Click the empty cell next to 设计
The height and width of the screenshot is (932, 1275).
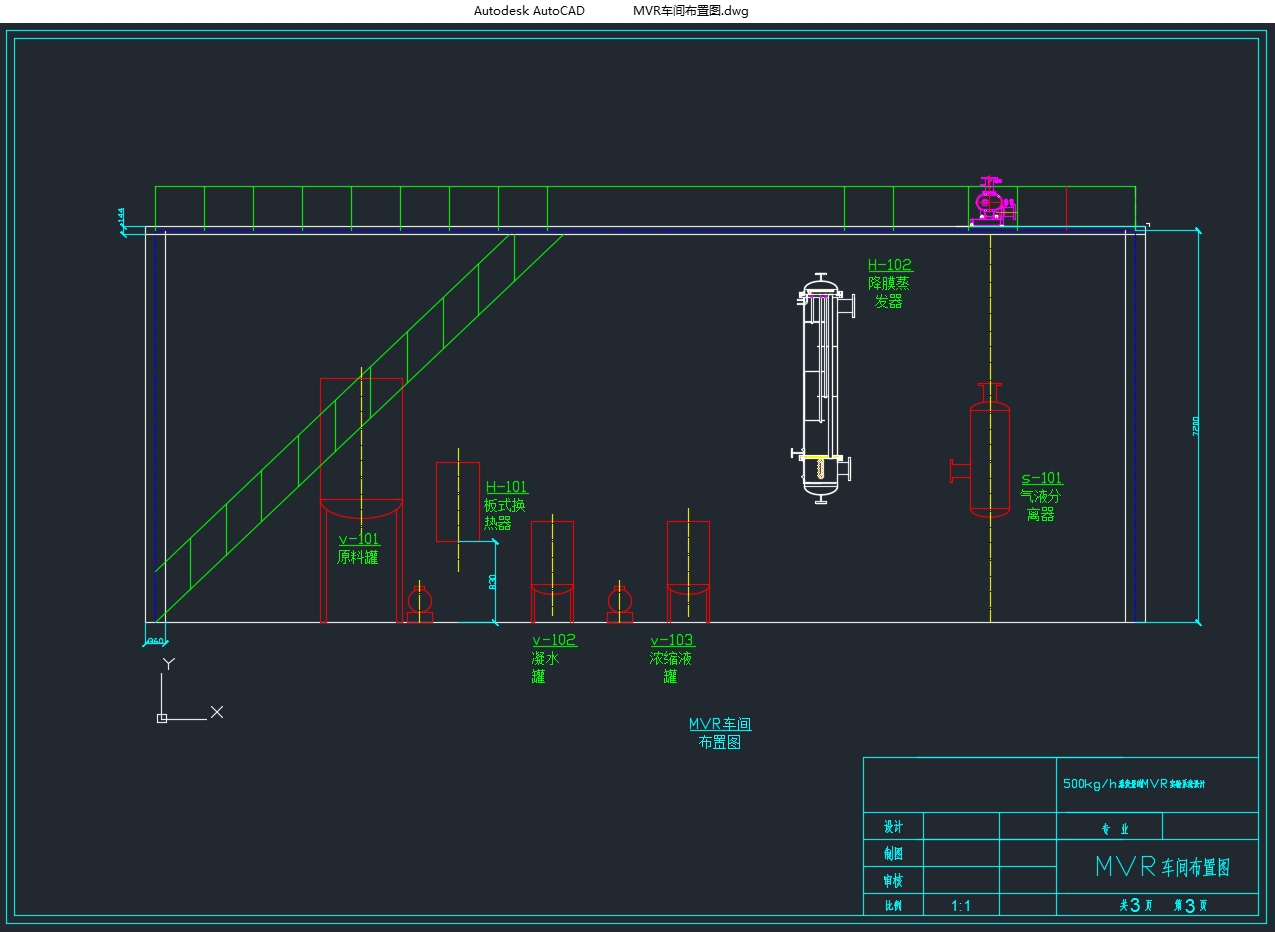[x=961, y=826]
